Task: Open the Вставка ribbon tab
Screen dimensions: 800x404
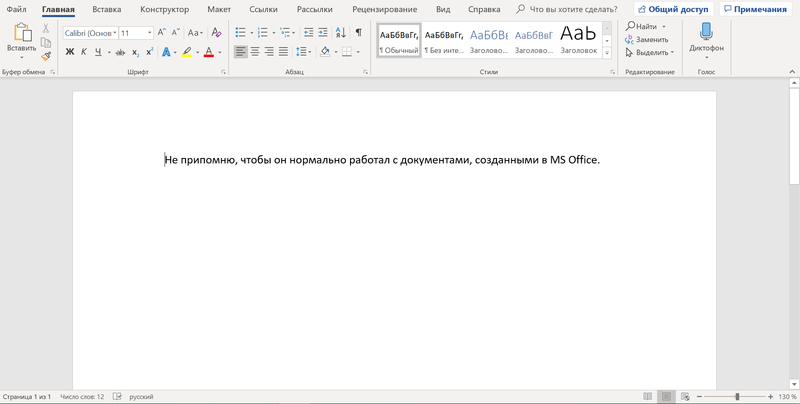Action: (107, 9)
